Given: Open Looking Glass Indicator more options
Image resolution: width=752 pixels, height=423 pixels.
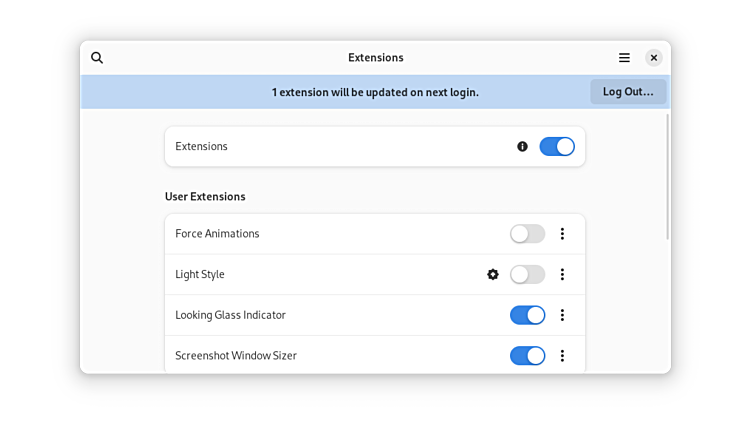Looking at the screenshot, I should [562, 315].
